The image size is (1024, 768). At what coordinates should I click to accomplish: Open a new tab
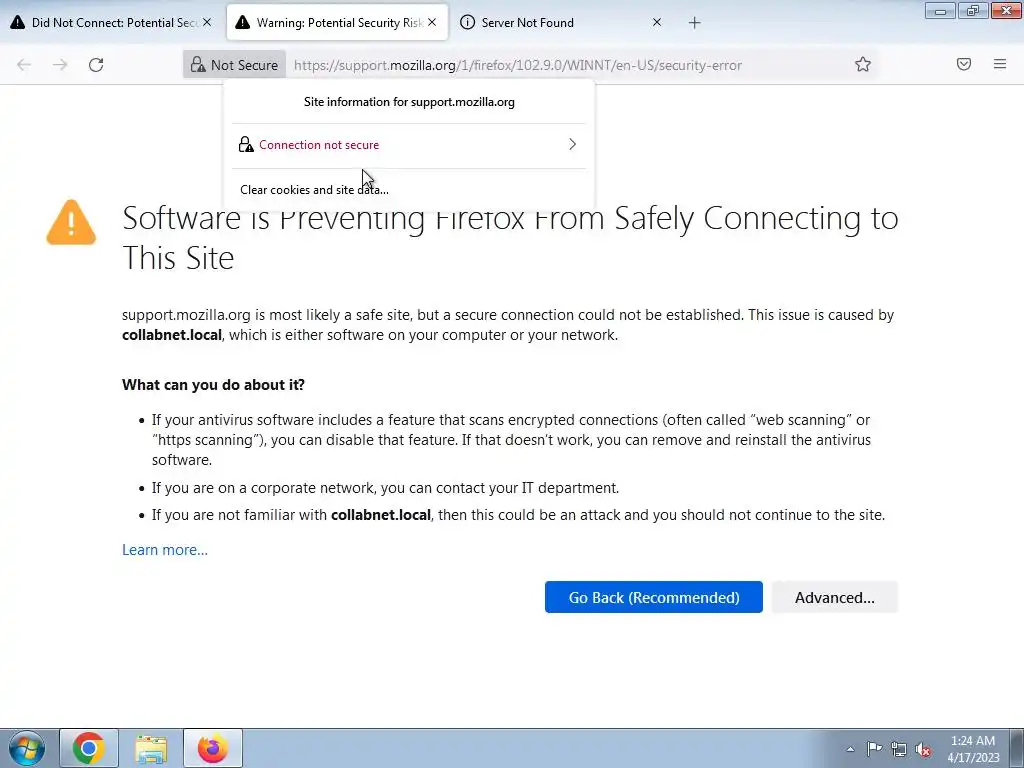(x=694, y=23)
